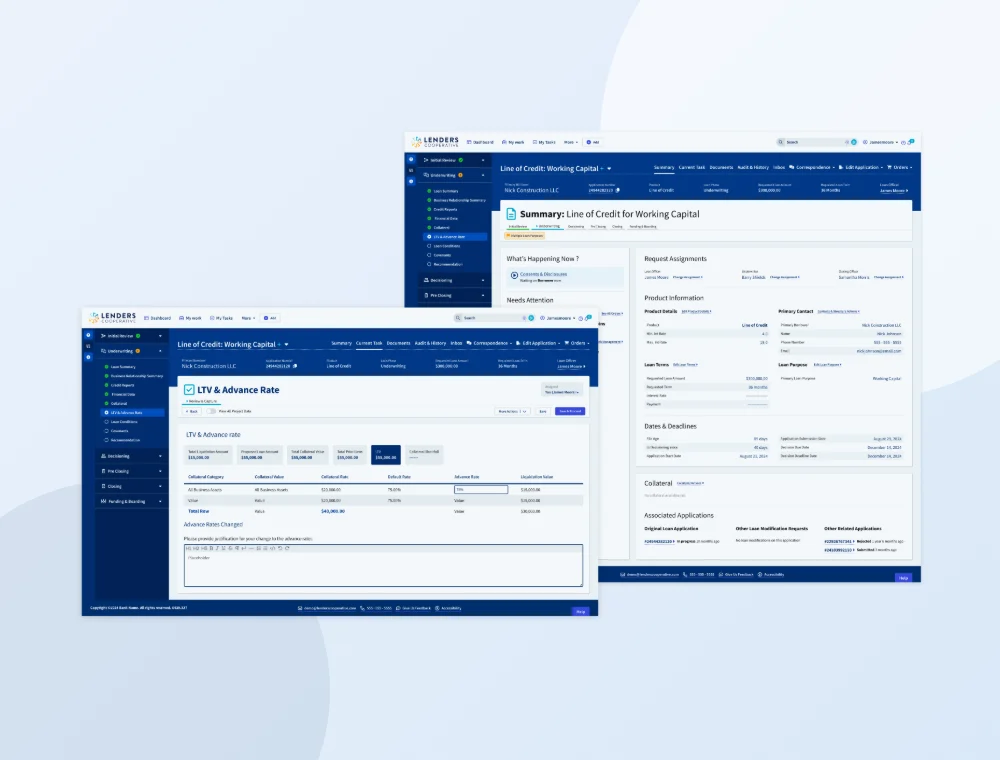Expand Funding & Boarding section in front sidebar
This screenshot has width=1000, height=760.
coord(131,502)
